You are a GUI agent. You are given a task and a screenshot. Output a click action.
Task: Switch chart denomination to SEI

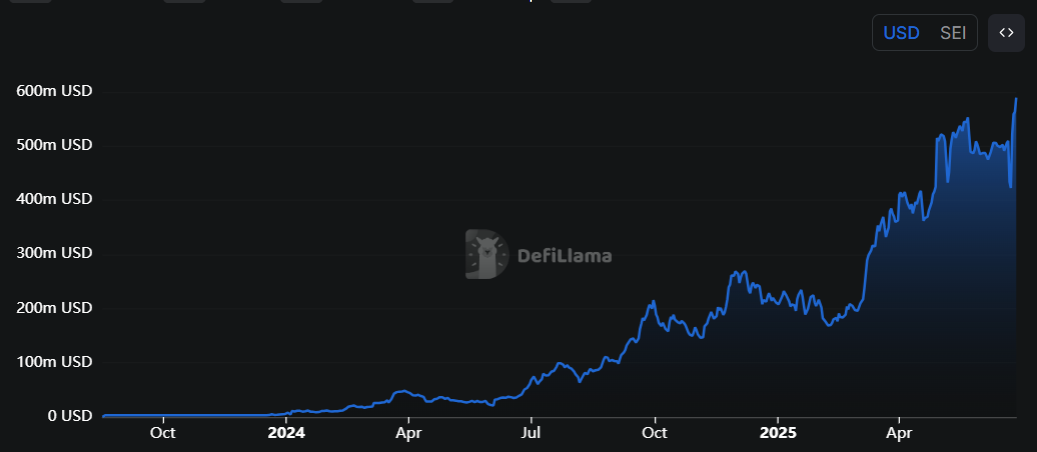point(953,33)
